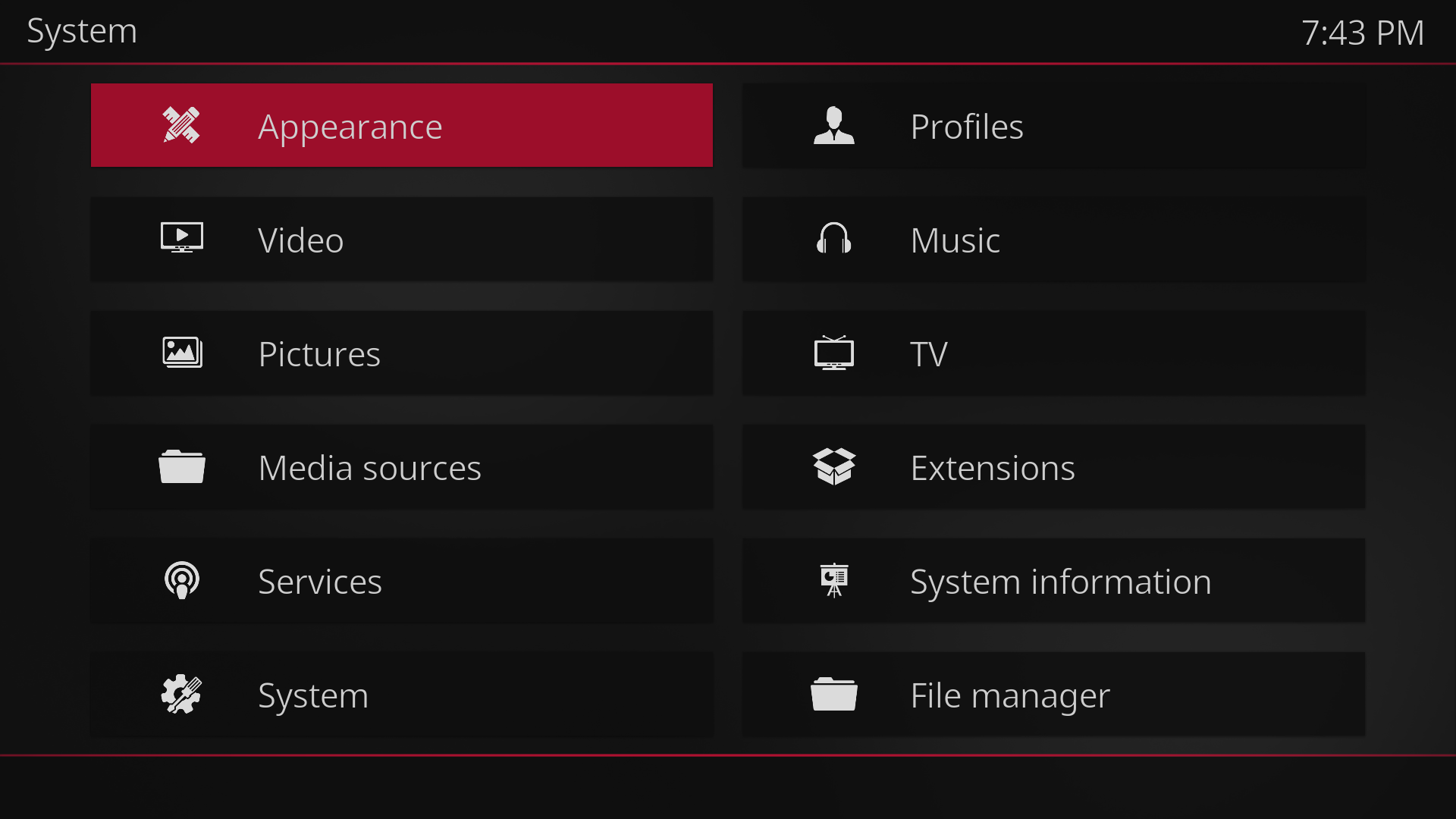
Task: Open File manager text entry
Action: click(1009, 695)
